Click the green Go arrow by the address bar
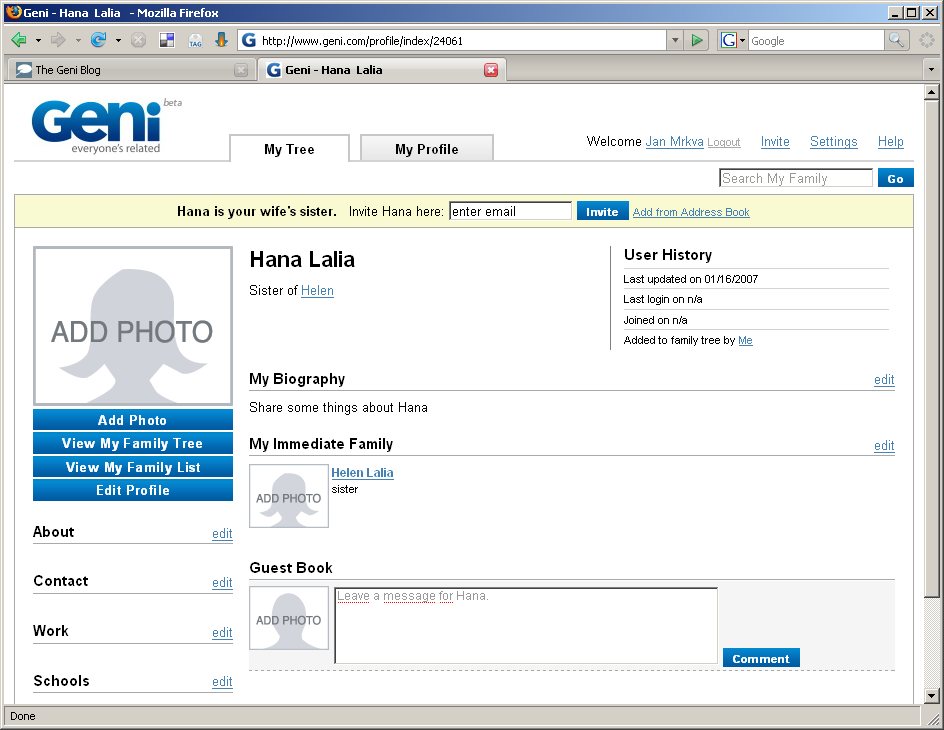This screenshot has width=944, height=730. click(697, 40)
